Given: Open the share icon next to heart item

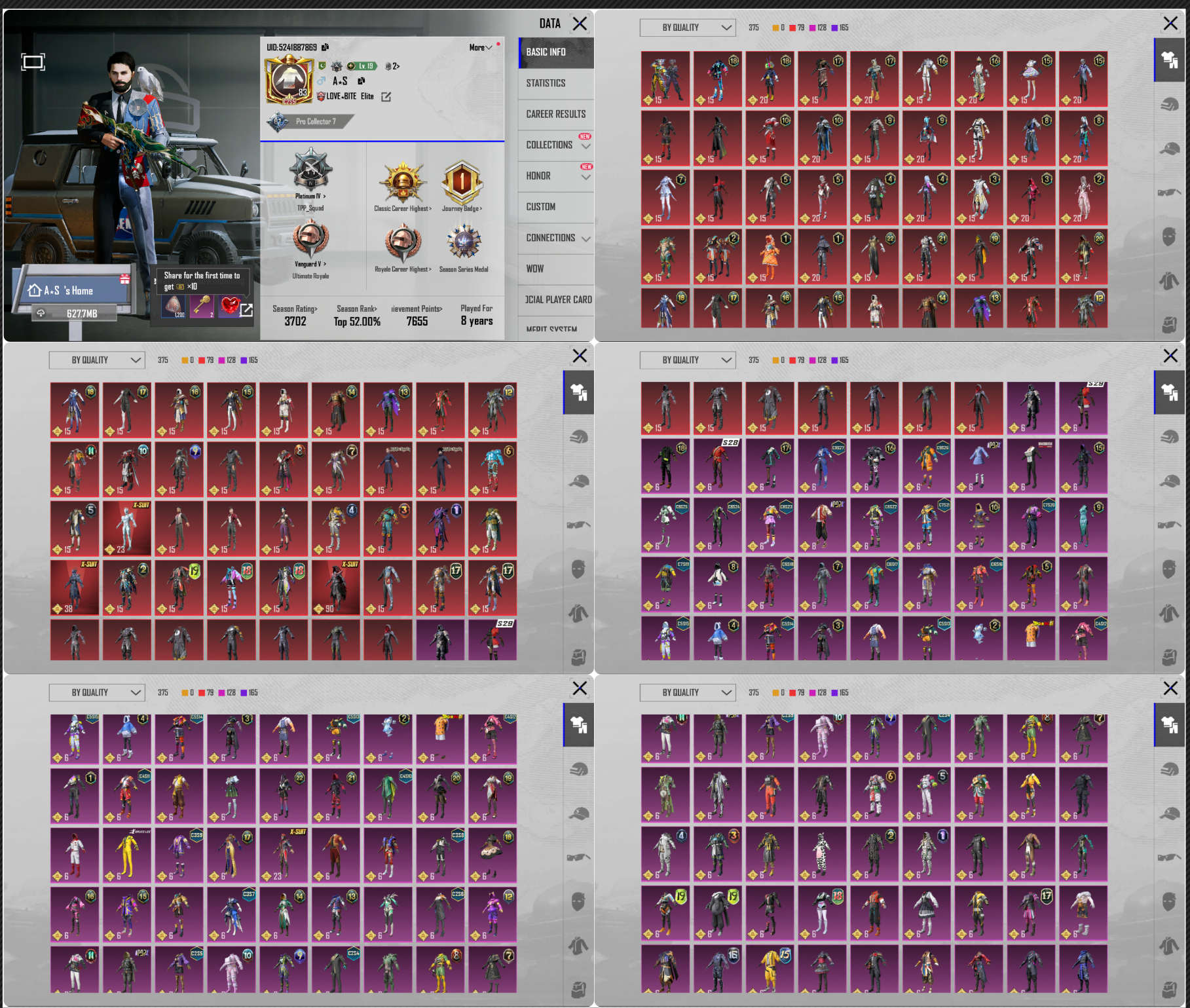Looking at the screenshot, I should [x=246, y=310].
